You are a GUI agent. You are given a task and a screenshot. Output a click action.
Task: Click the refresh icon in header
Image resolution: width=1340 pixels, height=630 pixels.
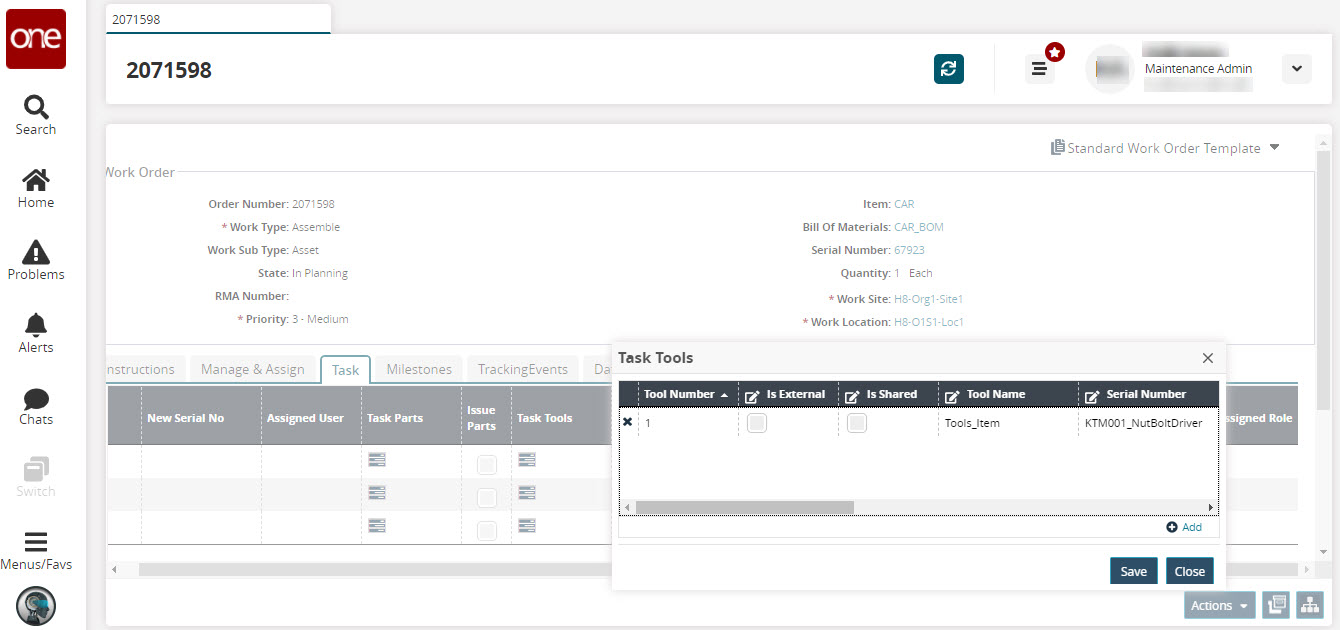(948, 69)
